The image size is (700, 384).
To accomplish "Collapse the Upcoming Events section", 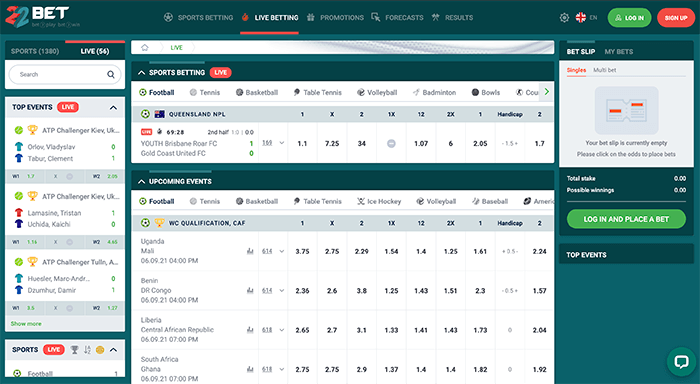I will (x=142, y=181).
